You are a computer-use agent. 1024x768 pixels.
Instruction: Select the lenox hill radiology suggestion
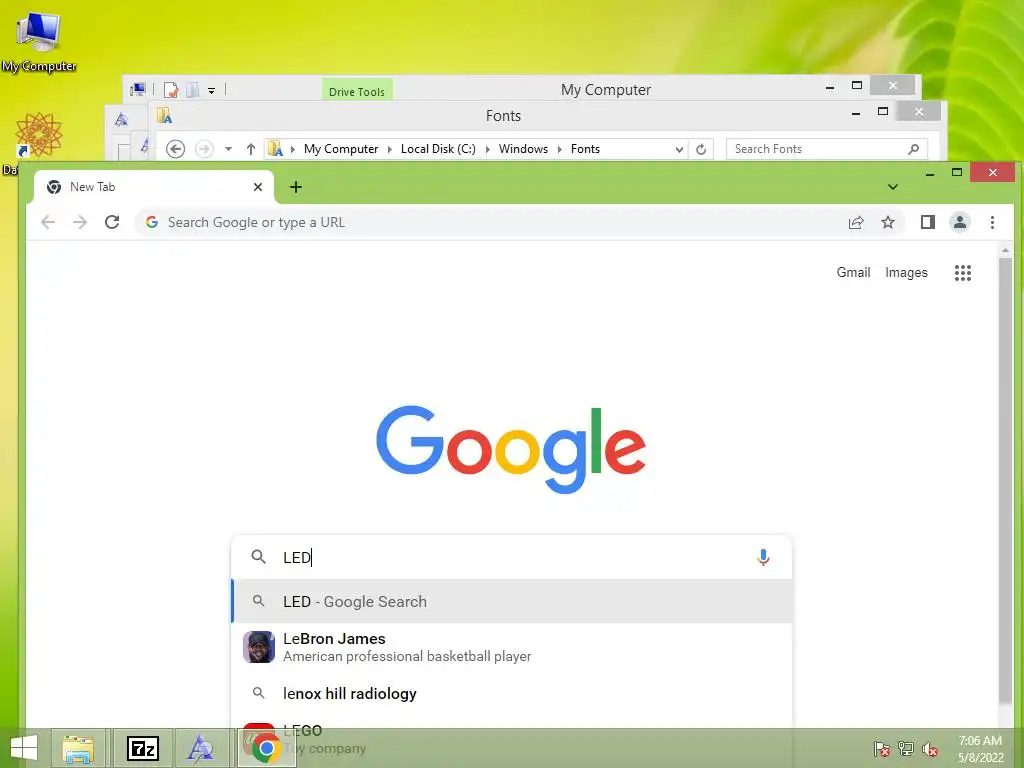[512, 694]
